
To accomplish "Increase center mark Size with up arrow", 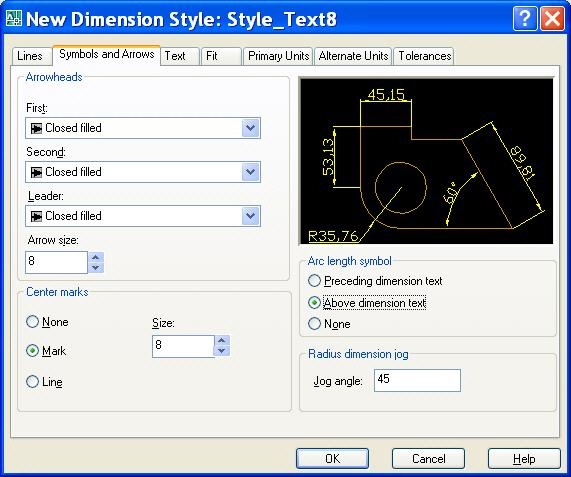I will (x=222, y=340).
